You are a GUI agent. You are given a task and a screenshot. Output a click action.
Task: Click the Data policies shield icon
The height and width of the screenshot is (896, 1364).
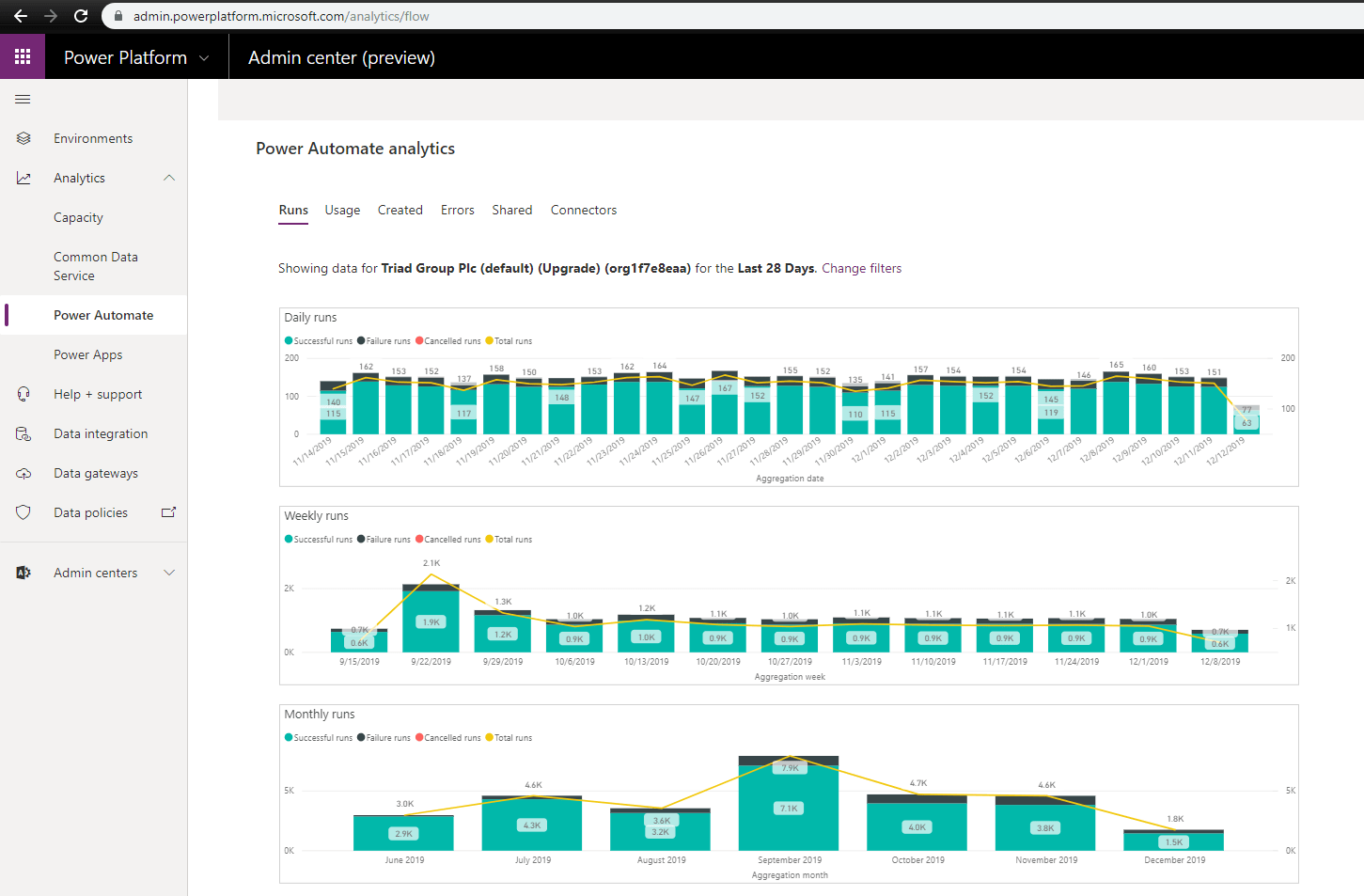pos(24,512)
